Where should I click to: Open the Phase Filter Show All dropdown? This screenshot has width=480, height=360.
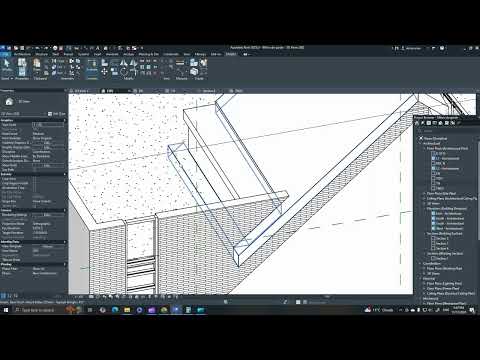[49, 269]
